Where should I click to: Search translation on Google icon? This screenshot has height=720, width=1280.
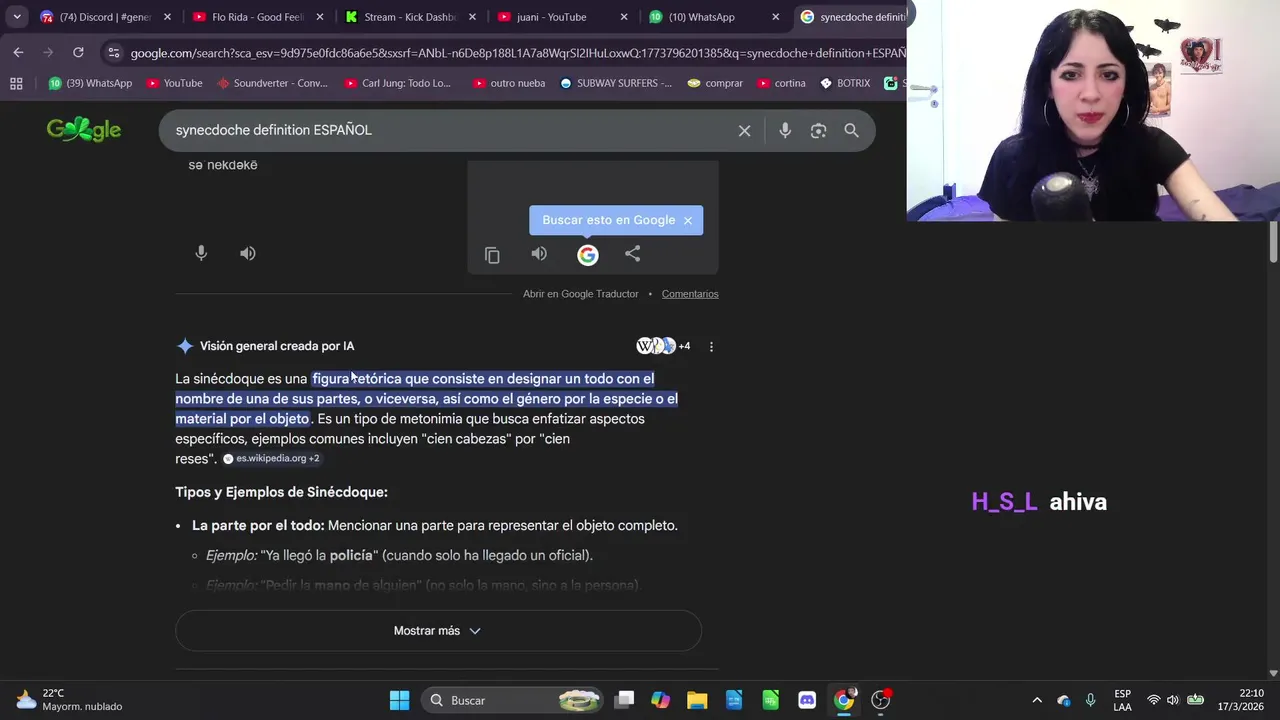588,255
